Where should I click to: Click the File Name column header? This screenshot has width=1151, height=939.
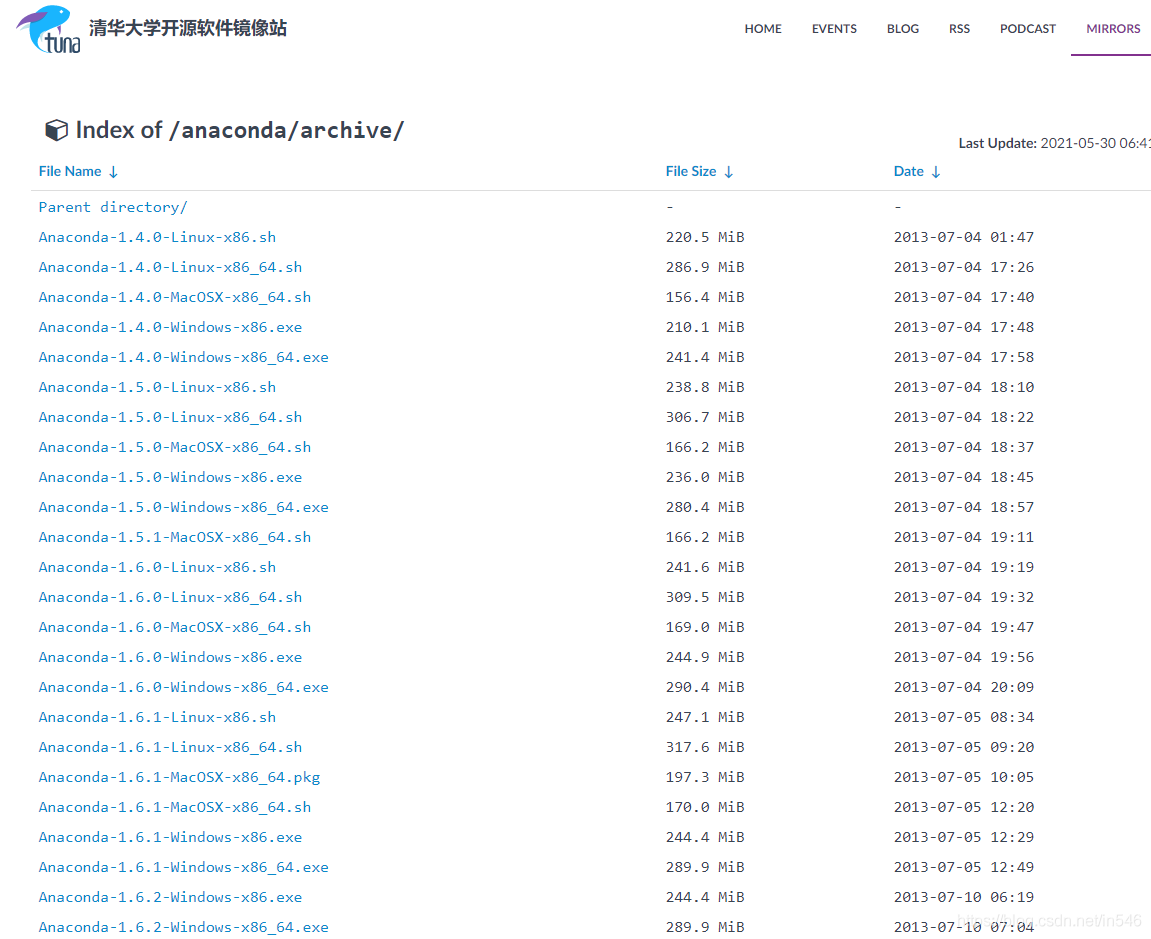(x=70, y=171)
